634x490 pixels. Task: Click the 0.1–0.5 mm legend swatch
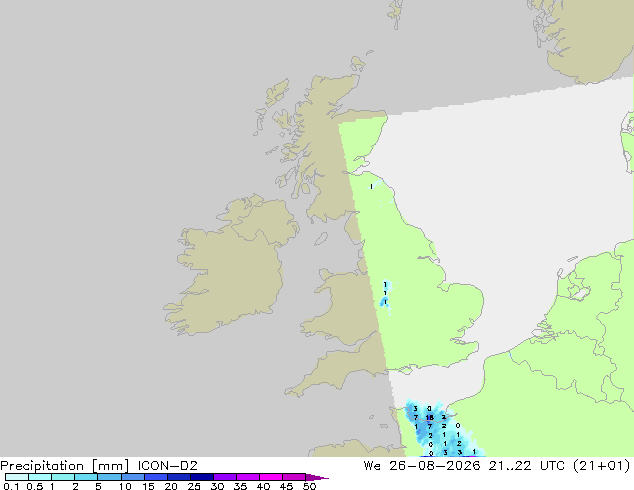(17, 477)
